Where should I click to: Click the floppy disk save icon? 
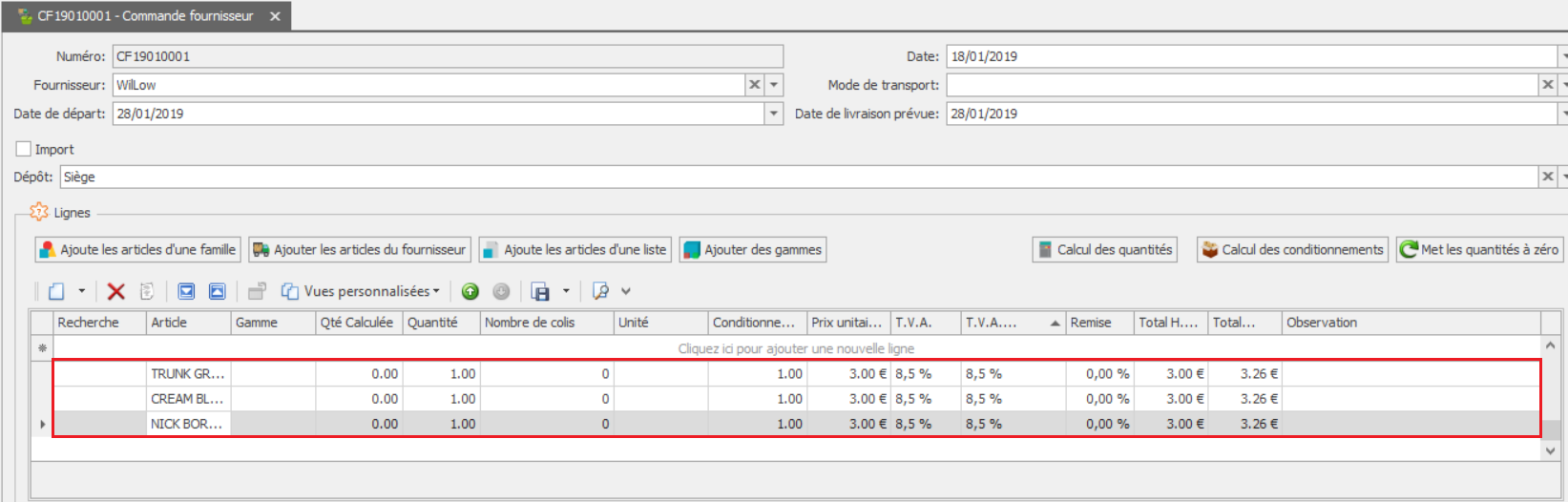coord(540,292)
